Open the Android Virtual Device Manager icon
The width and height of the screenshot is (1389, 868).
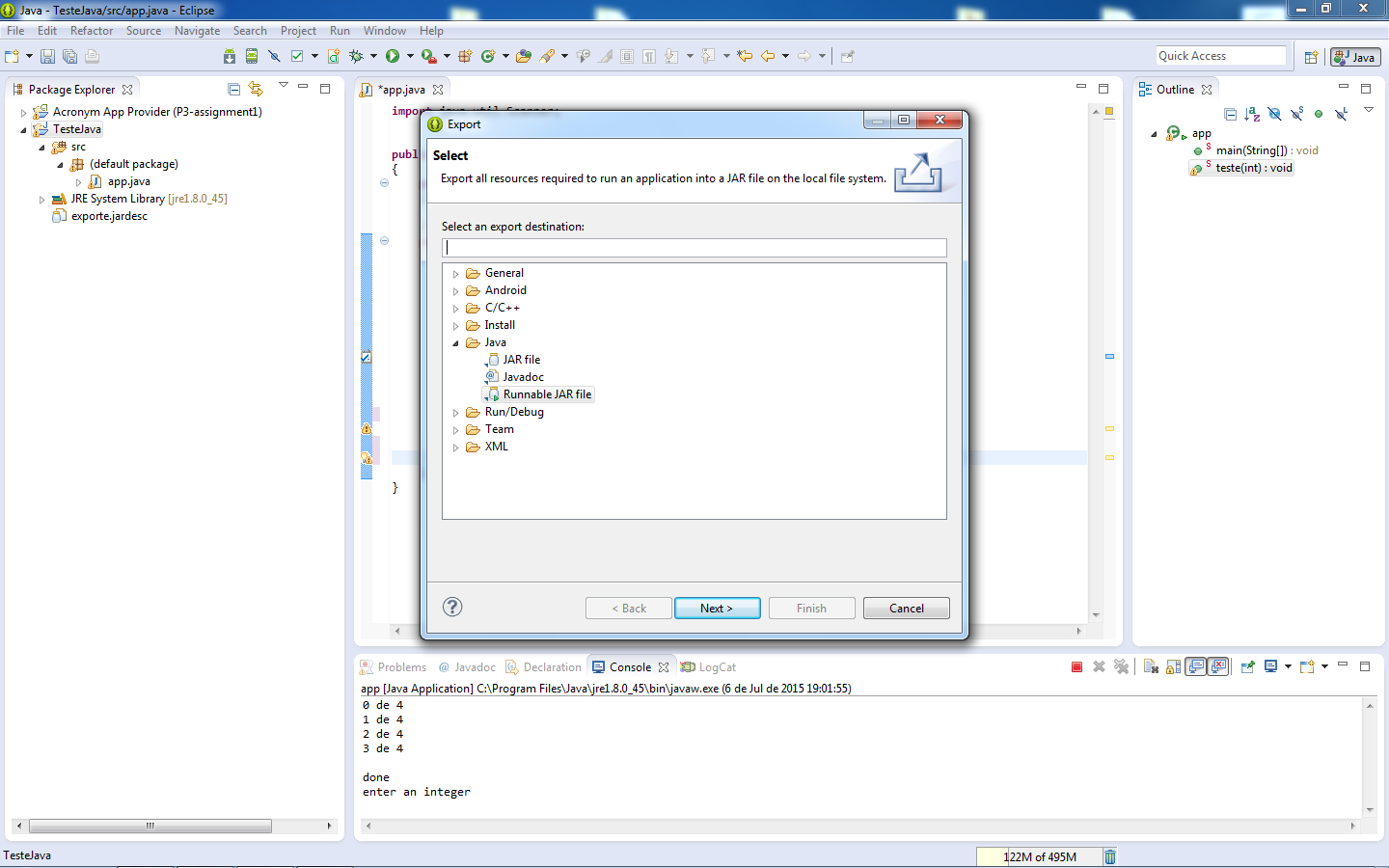(x=252, y=57)
